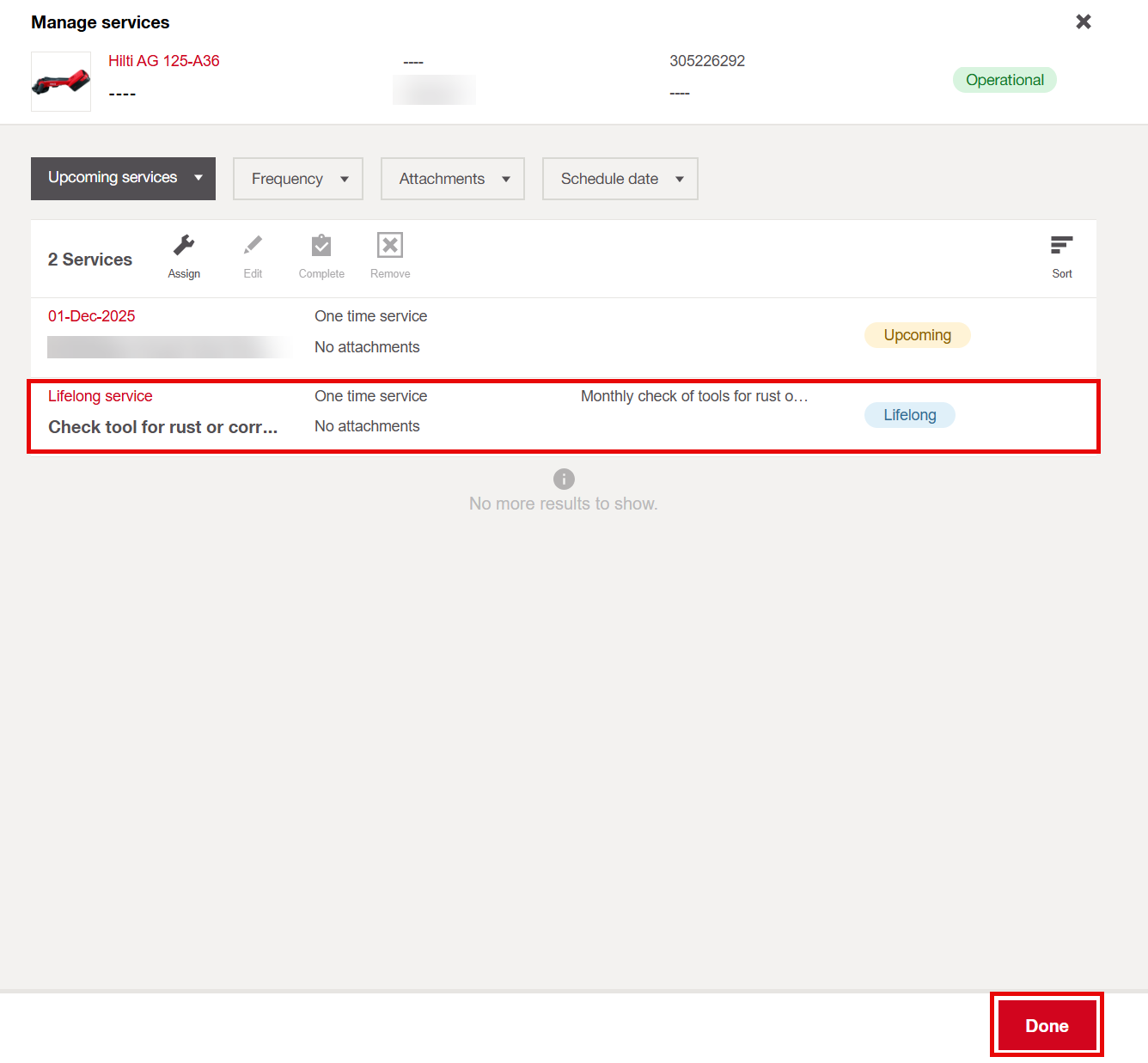This screenshot has width=1148, height=1063.
Task: Expand the Upcoming services dropdown
Action: tap(123, 178)
